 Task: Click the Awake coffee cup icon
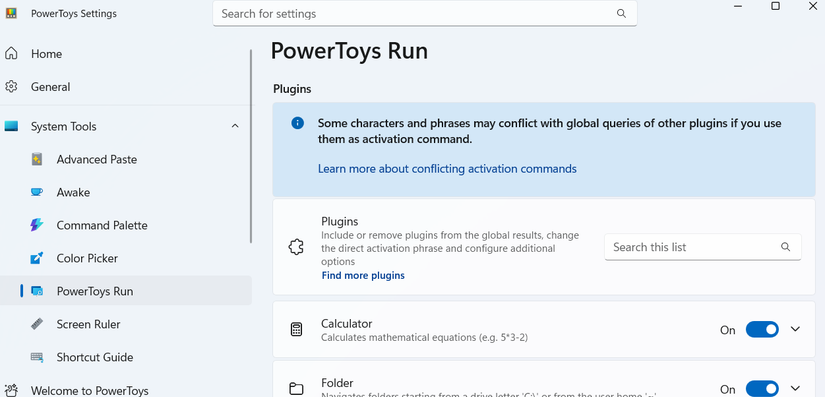pos(37,192)
